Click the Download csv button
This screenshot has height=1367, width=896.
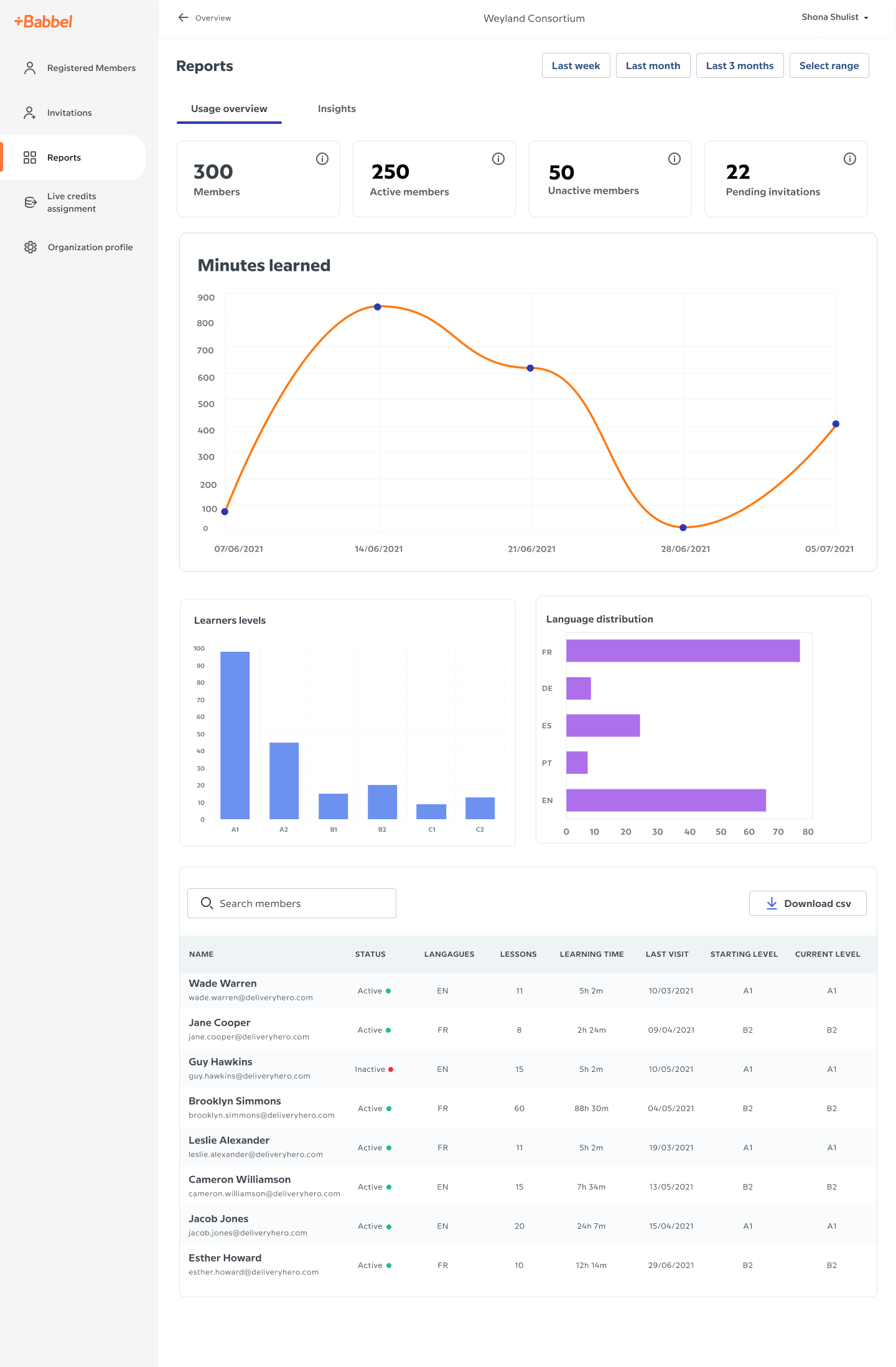(x=808, y=903)
